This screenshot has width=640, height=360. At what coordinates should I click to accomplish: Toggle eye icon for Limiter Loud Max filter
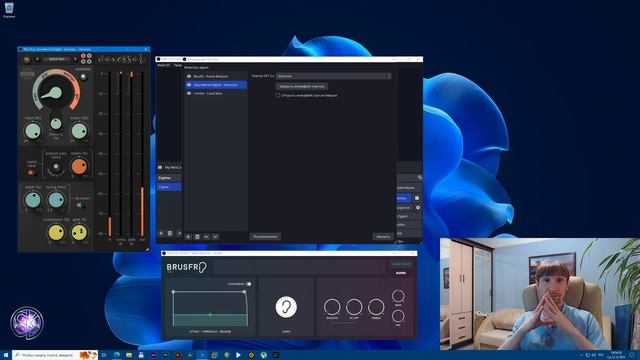pos(189,93)
